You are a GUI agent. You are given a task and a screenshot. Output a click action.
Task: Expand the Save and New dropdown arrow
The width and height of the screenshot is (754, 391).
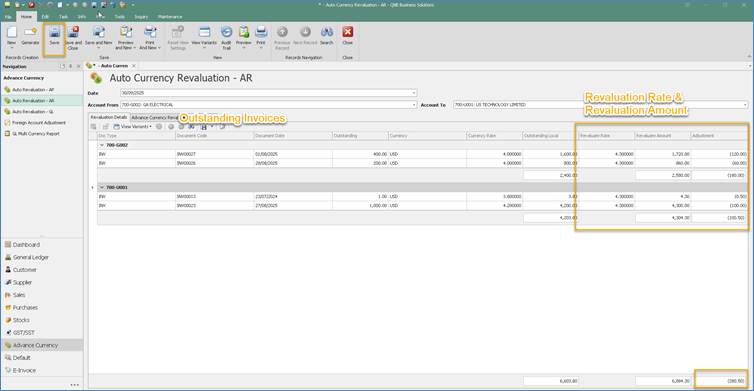[99, 48]
